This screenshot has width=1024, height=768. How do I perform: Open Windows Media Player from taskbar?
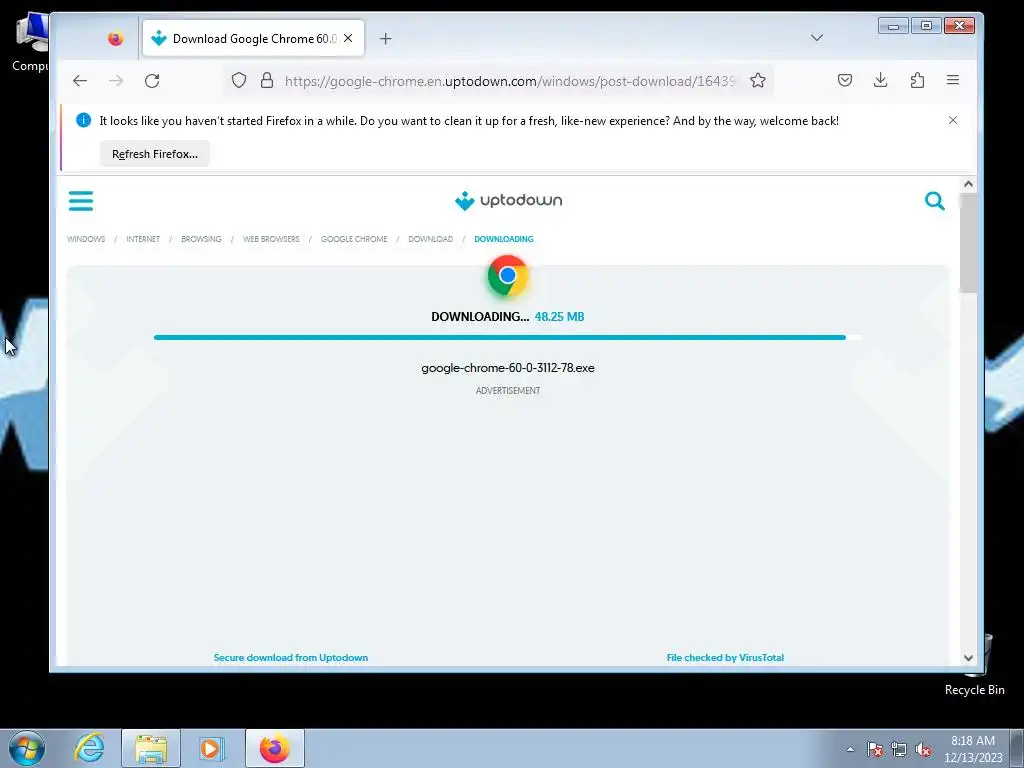click(211, 748)
